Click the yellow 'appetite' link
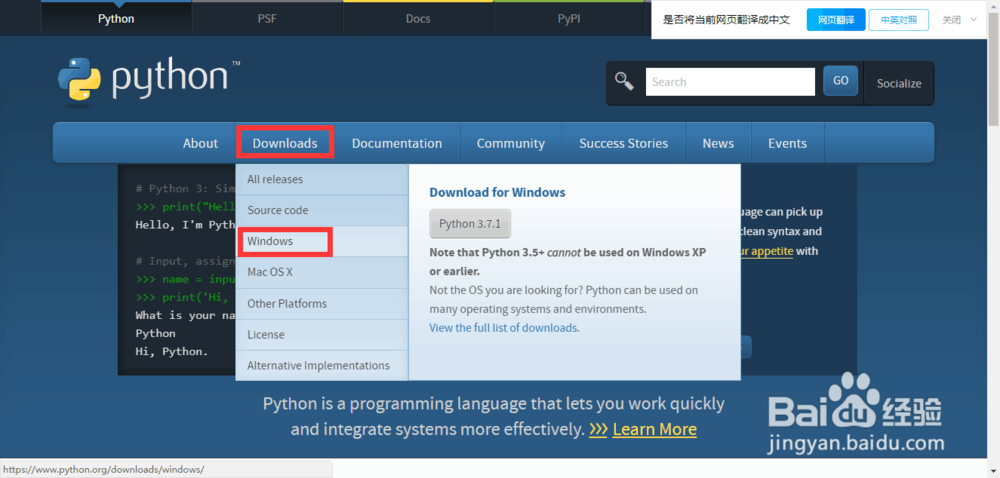This screenshot has width=1000, height=478. click(x=767, y=251)
